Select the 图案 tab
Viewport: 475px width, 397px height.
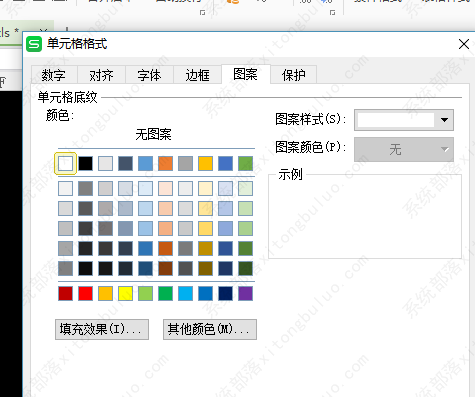click(246, 74)
